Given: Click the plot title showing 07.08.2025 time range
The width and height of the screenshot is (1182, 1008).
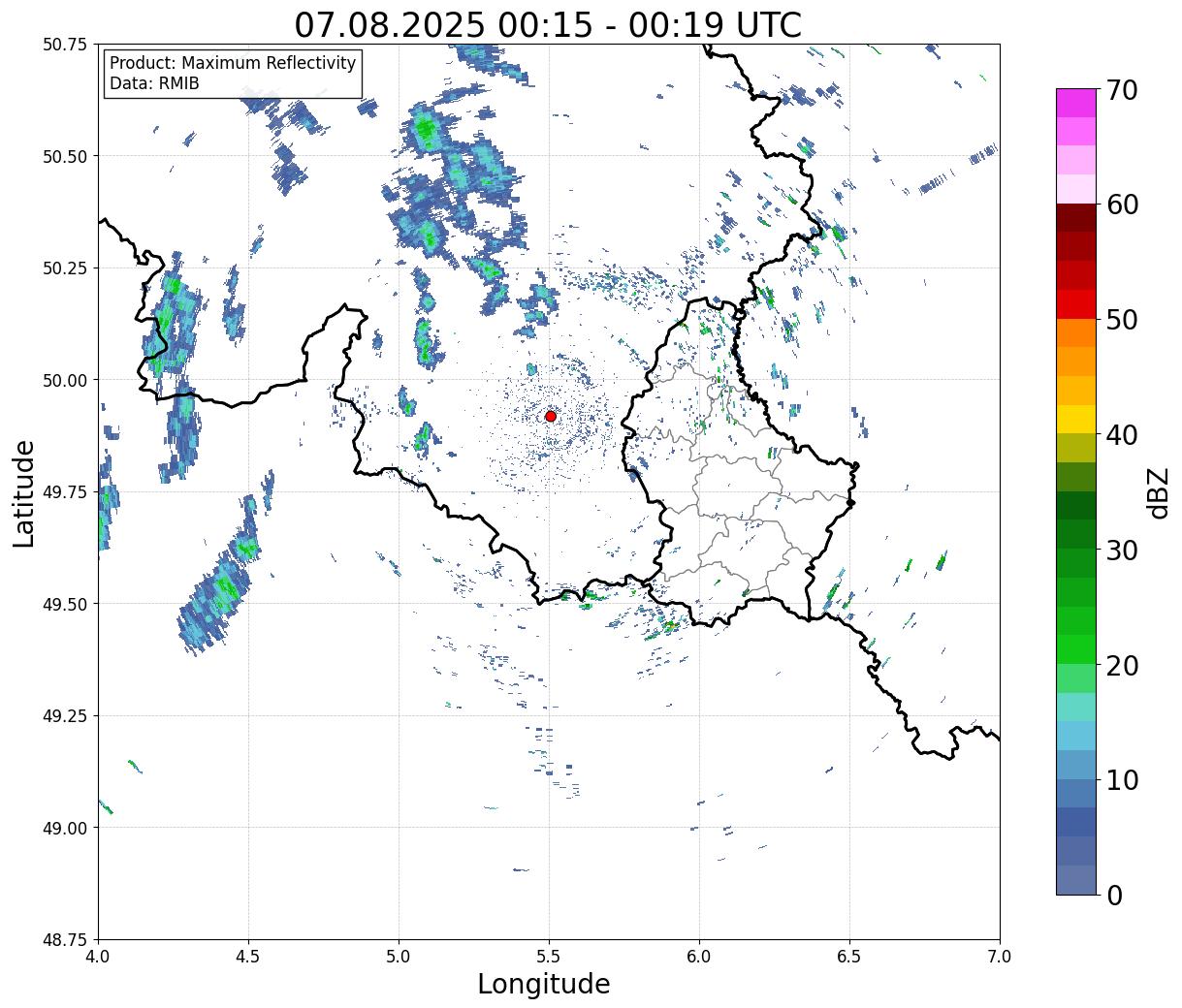Looking at the screenshot, I should [x=548, y=25].
